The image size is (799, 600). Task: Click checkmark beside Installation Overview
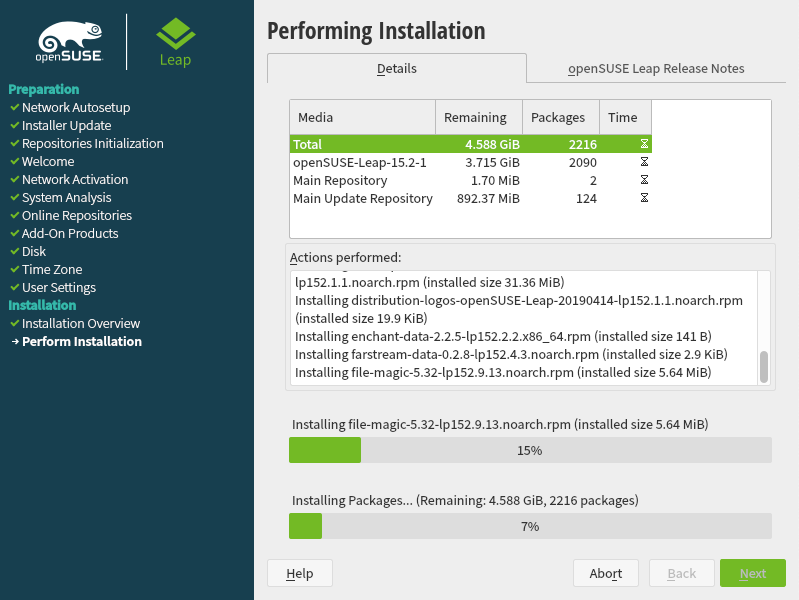[x=15, y=323]
